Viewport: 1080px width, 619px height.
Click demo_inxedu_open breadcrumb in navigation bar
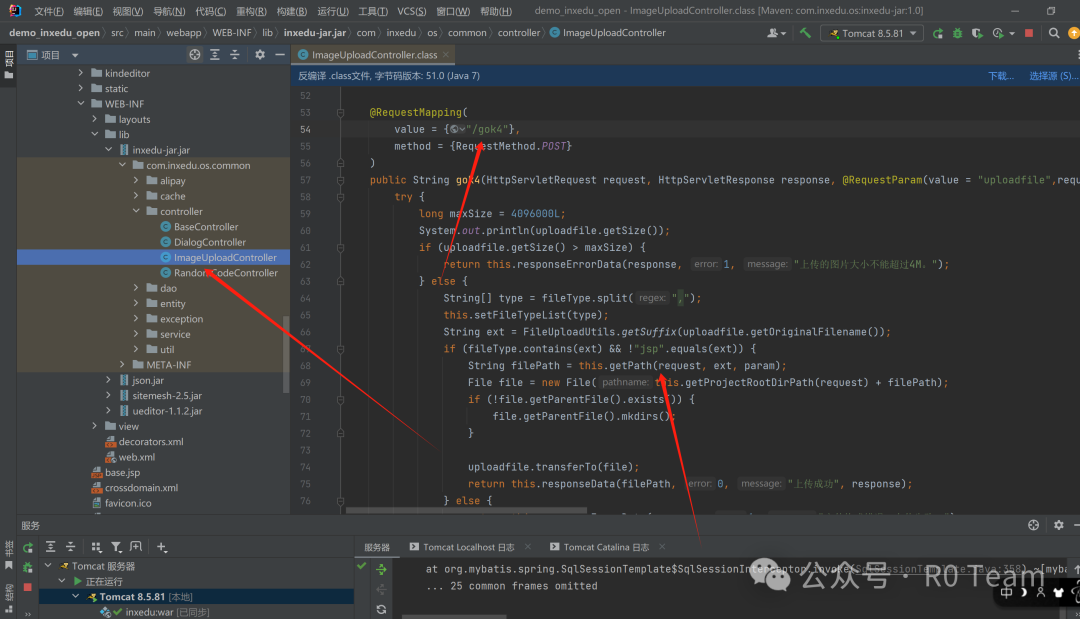[54, 32]
